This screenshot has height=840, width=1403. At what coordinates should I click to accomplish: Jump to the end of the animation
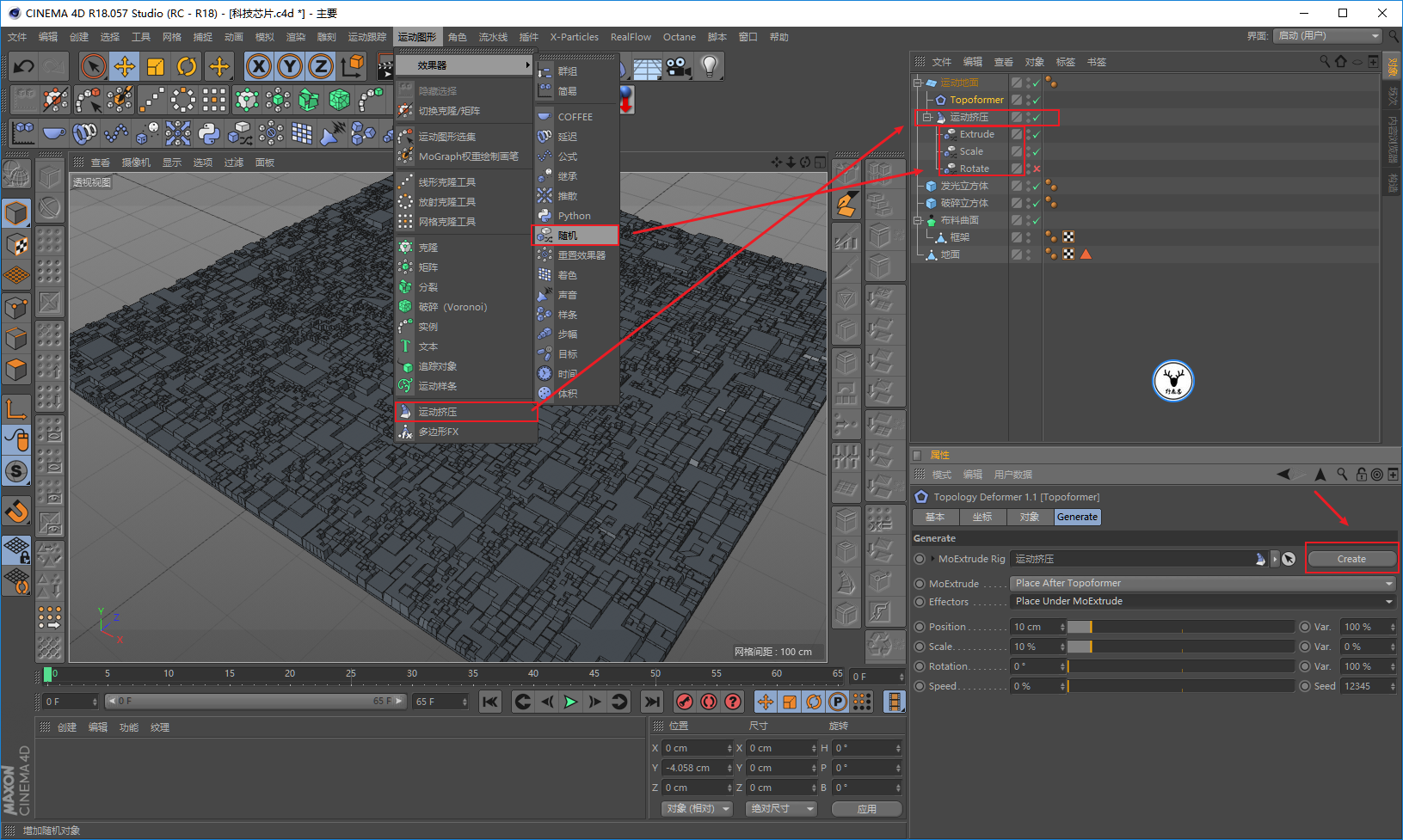point(652,702)
